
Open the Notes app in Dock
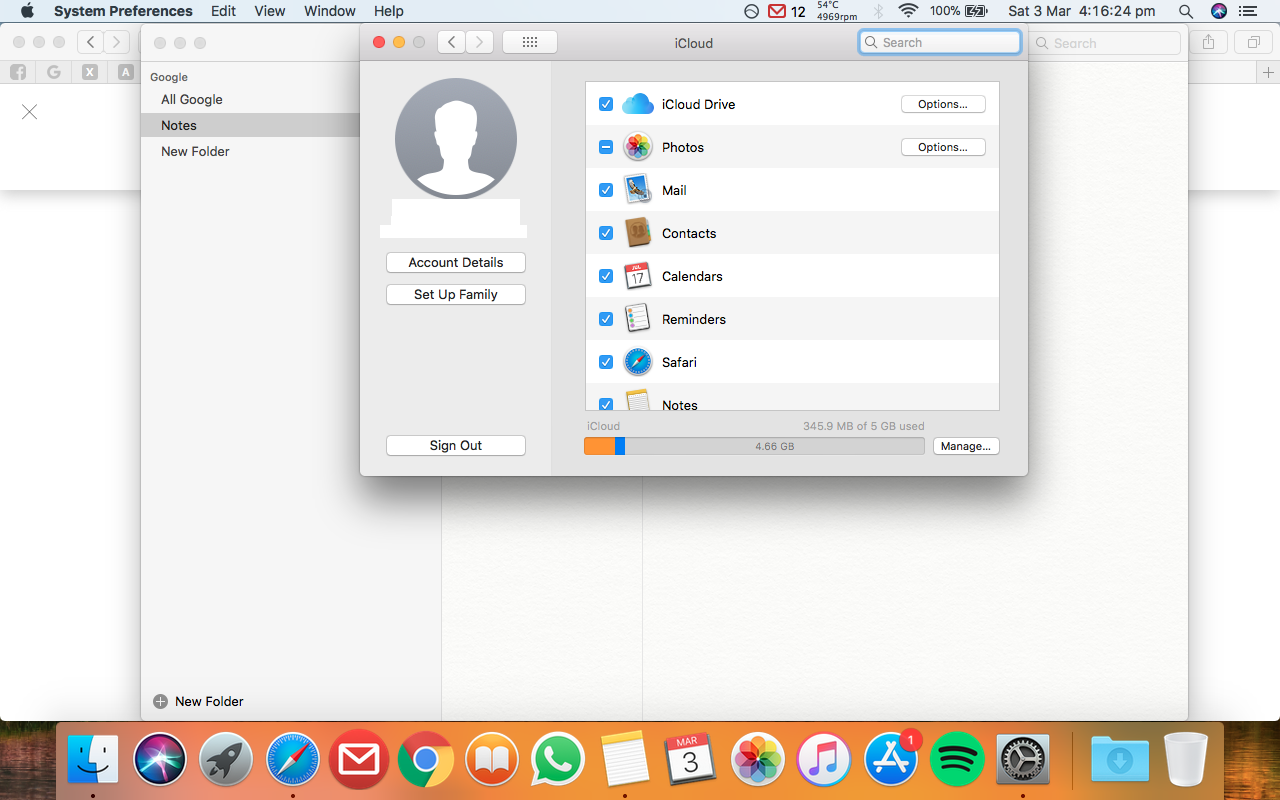pos(625,759)
